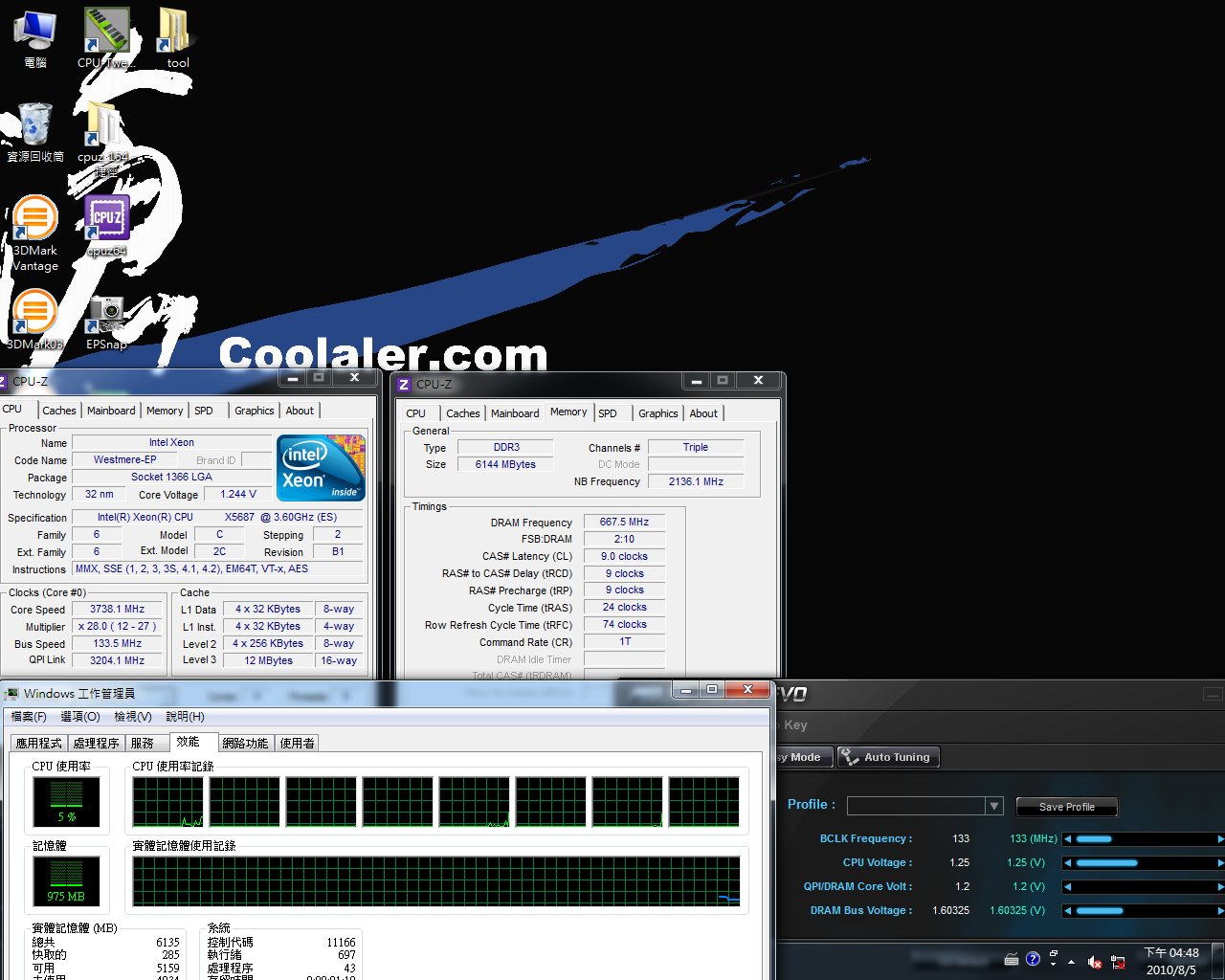Click the DRAM Frequency value 667.5 MHz
The width and height of the screenshot is (1225, 980).
pos(624,523)
